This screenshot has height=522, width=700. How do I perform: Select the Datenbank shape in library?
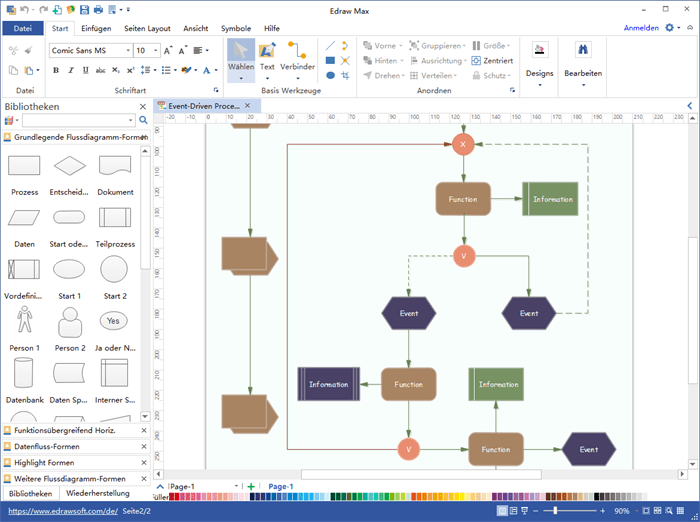24,382
